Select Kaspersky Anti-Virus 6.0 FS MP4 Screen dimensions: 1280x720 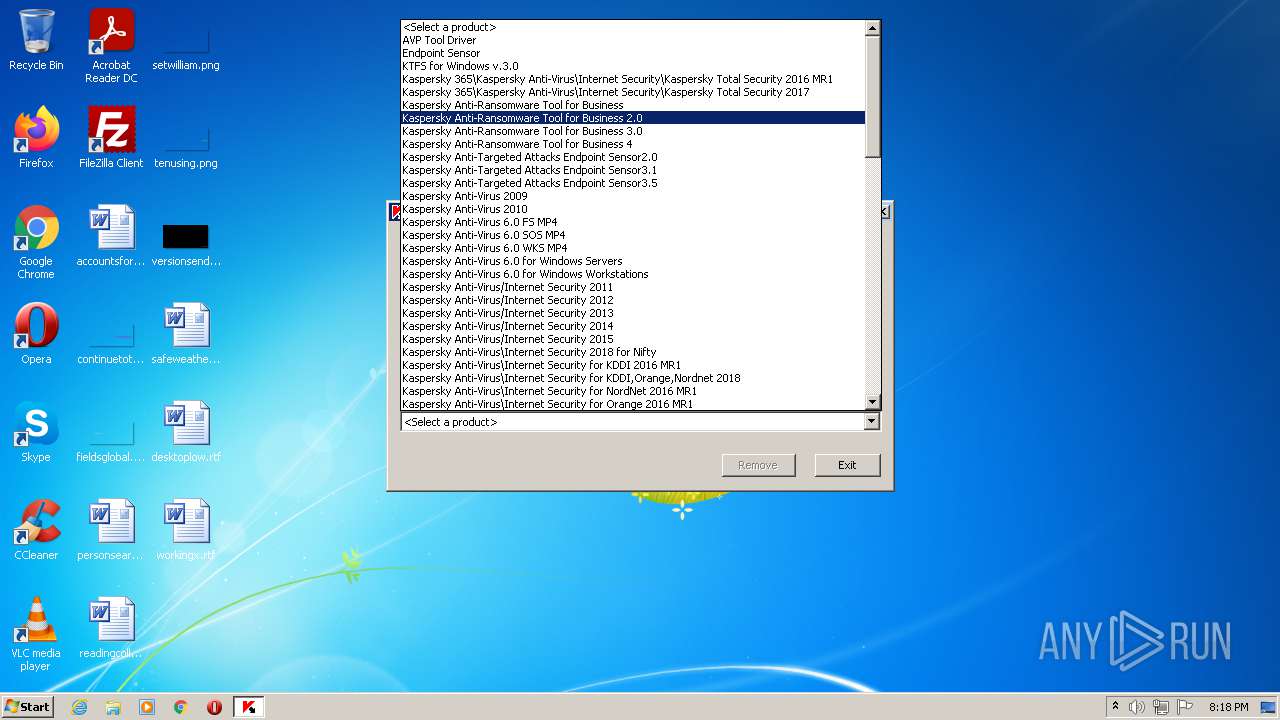(633, 222)
